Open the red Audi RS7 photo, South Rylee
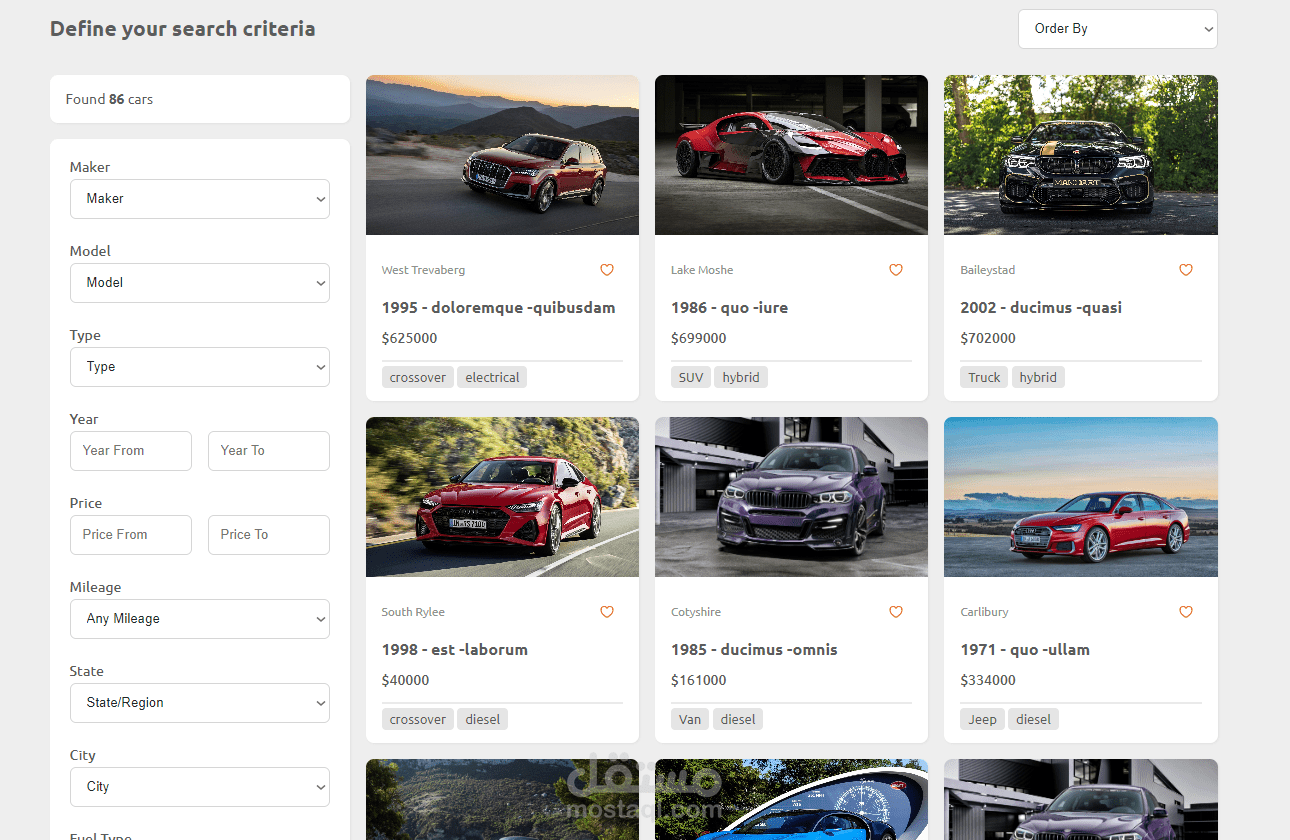Image resolution: width=1290 pixels, height=840 pixels. pyautogui.click(x=502, y=497)
